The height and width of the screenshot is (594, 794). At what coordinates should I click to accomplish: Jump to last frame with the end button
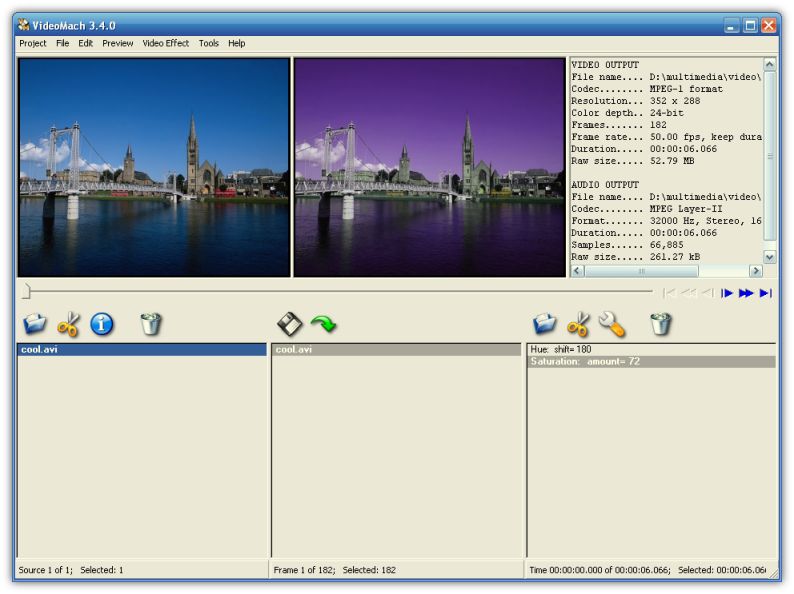coord(765,293)
